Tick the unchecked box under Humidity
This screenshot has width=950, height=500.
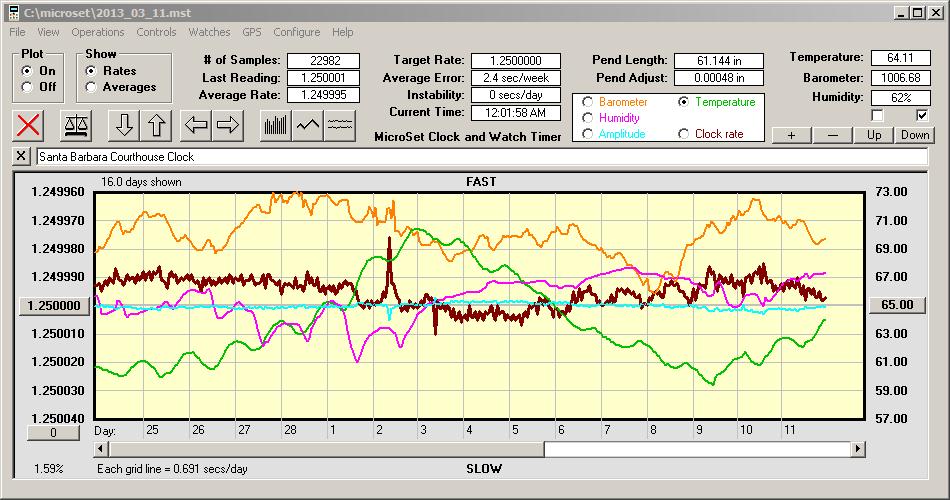pyautogui.click(x=878, y=116)
